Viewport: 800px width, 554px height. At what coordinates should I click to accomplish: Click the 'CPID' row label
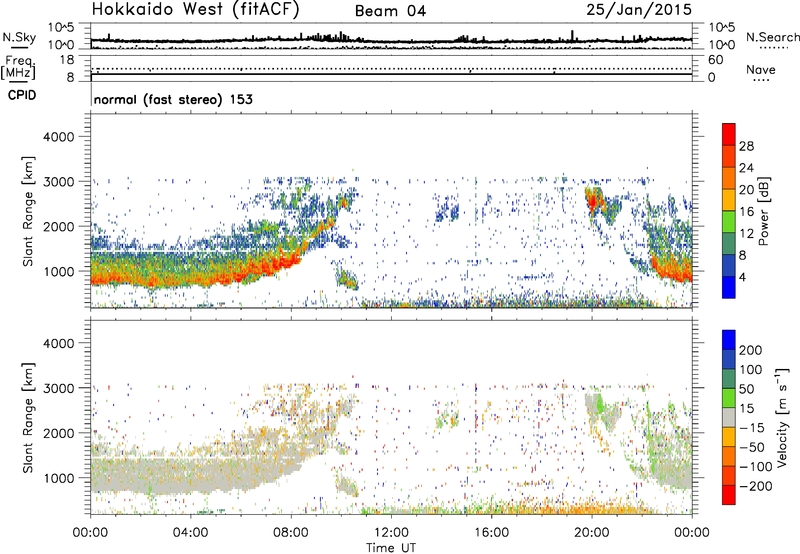click(22, 95)
